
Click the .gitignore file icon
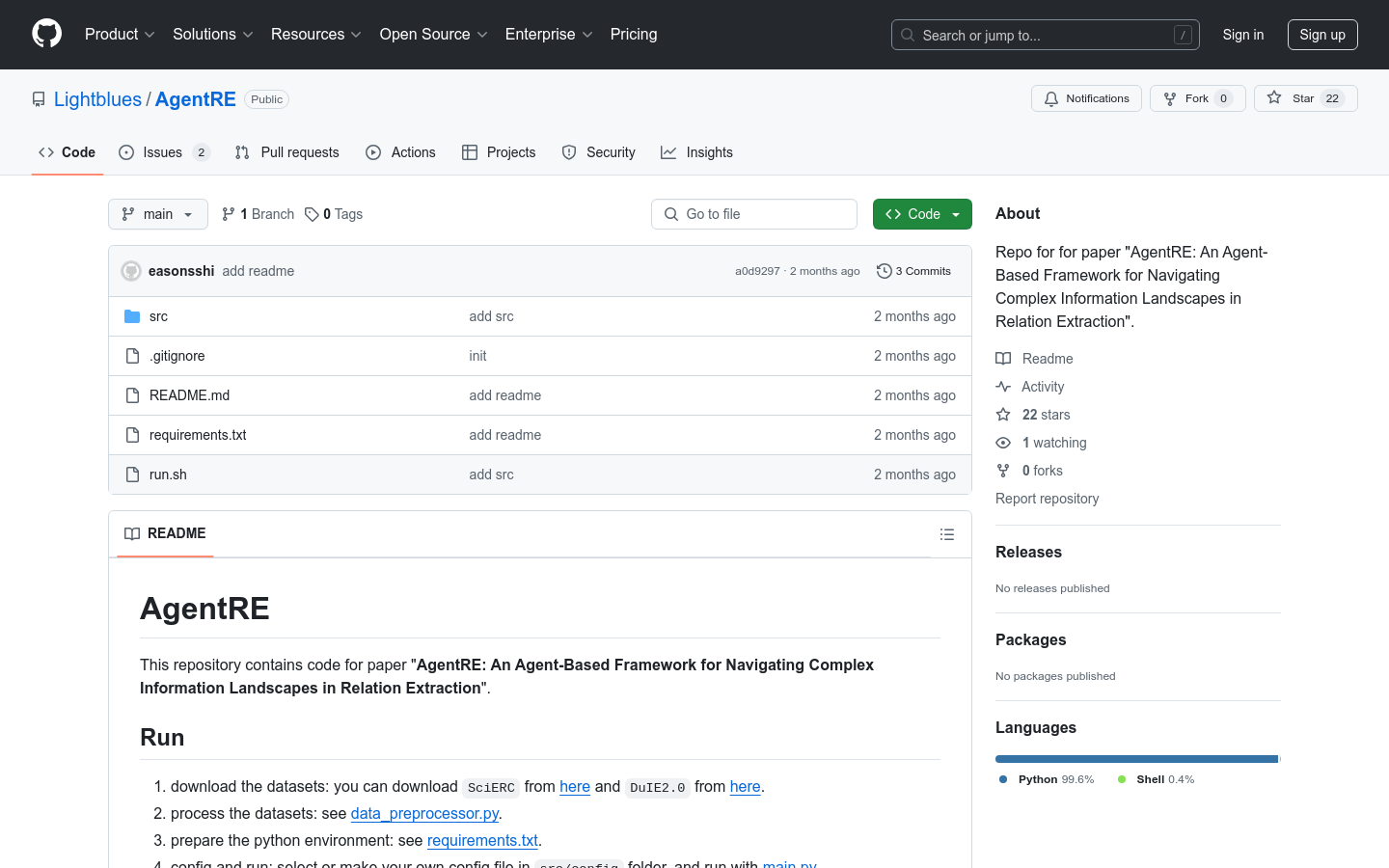tap(132, 356)
